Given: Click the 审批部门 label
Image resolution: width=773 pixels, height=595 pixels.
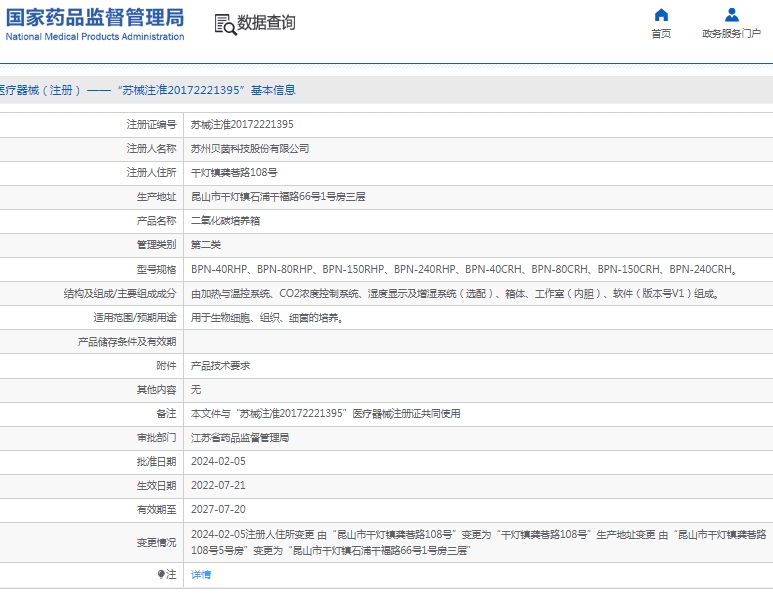Looking at the screenshot, I should tap(156, 438).
